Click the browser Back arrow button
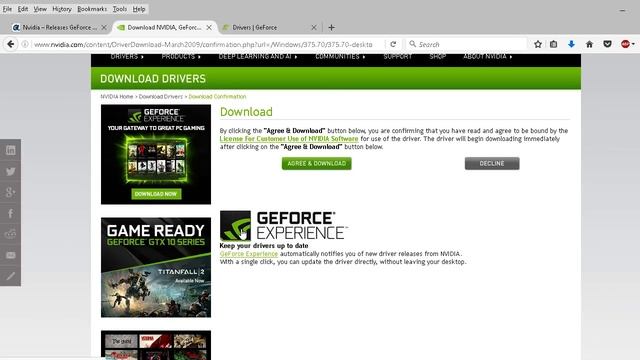This screenshot has height=360, width=640. coord(11,44)
